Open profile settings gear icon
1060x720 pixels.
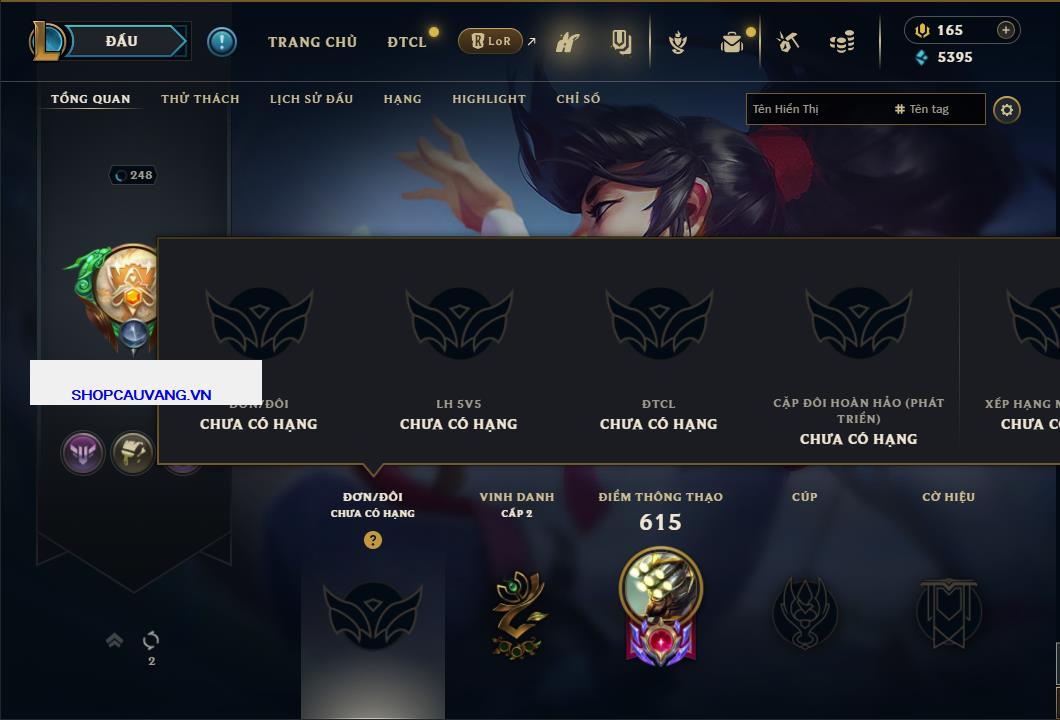[1007, 110]
